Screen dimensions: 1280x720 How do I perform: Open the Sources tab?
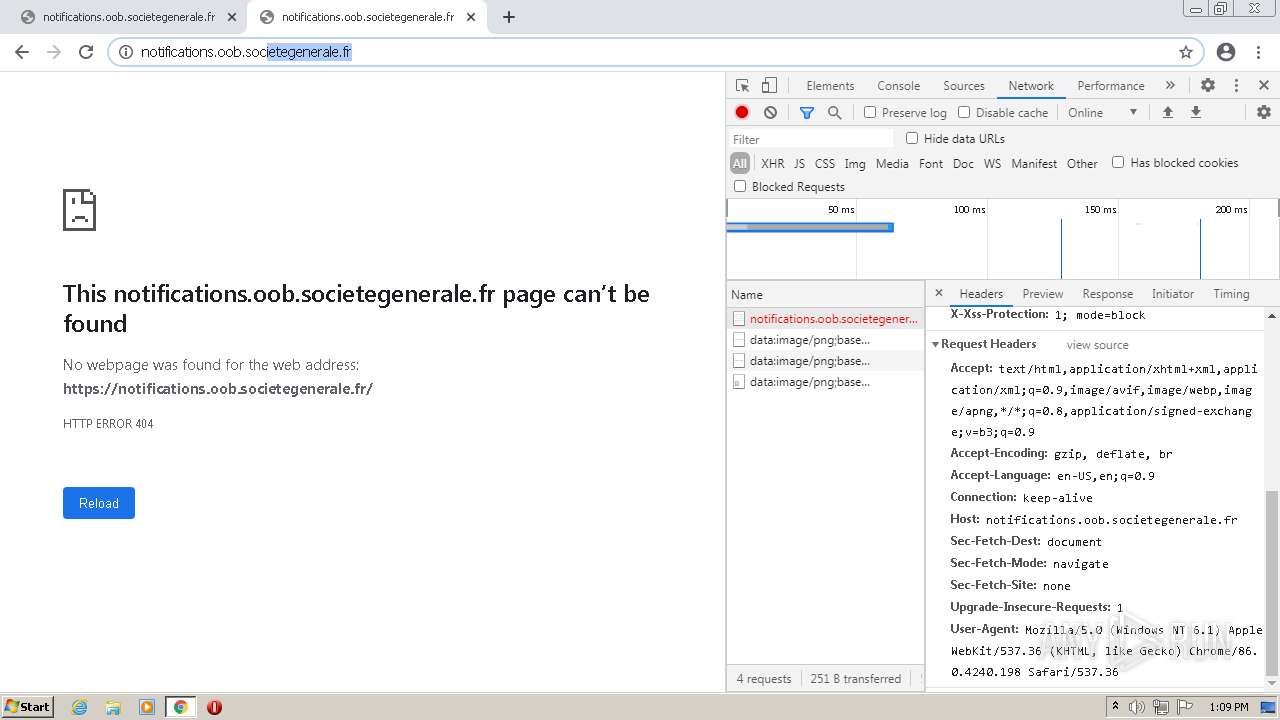[964, 85]
